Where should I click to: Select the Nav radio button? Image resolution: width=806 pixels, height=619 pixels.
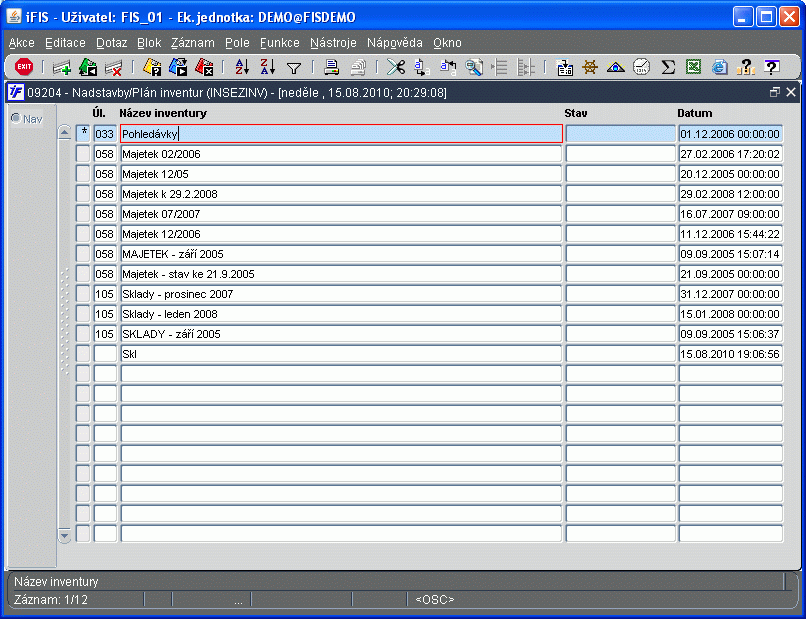(x=16, y=119)
